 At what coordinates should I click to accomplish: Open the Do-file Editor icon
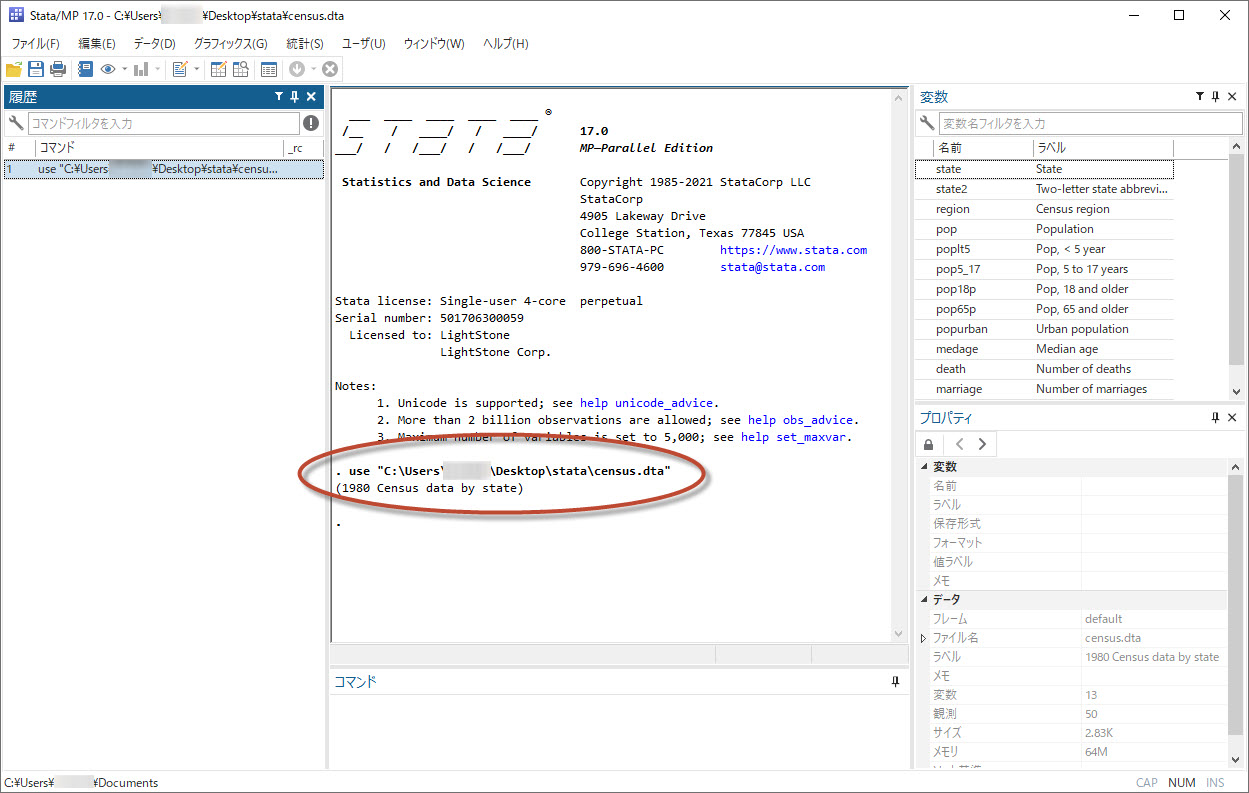tap(180, 69)
